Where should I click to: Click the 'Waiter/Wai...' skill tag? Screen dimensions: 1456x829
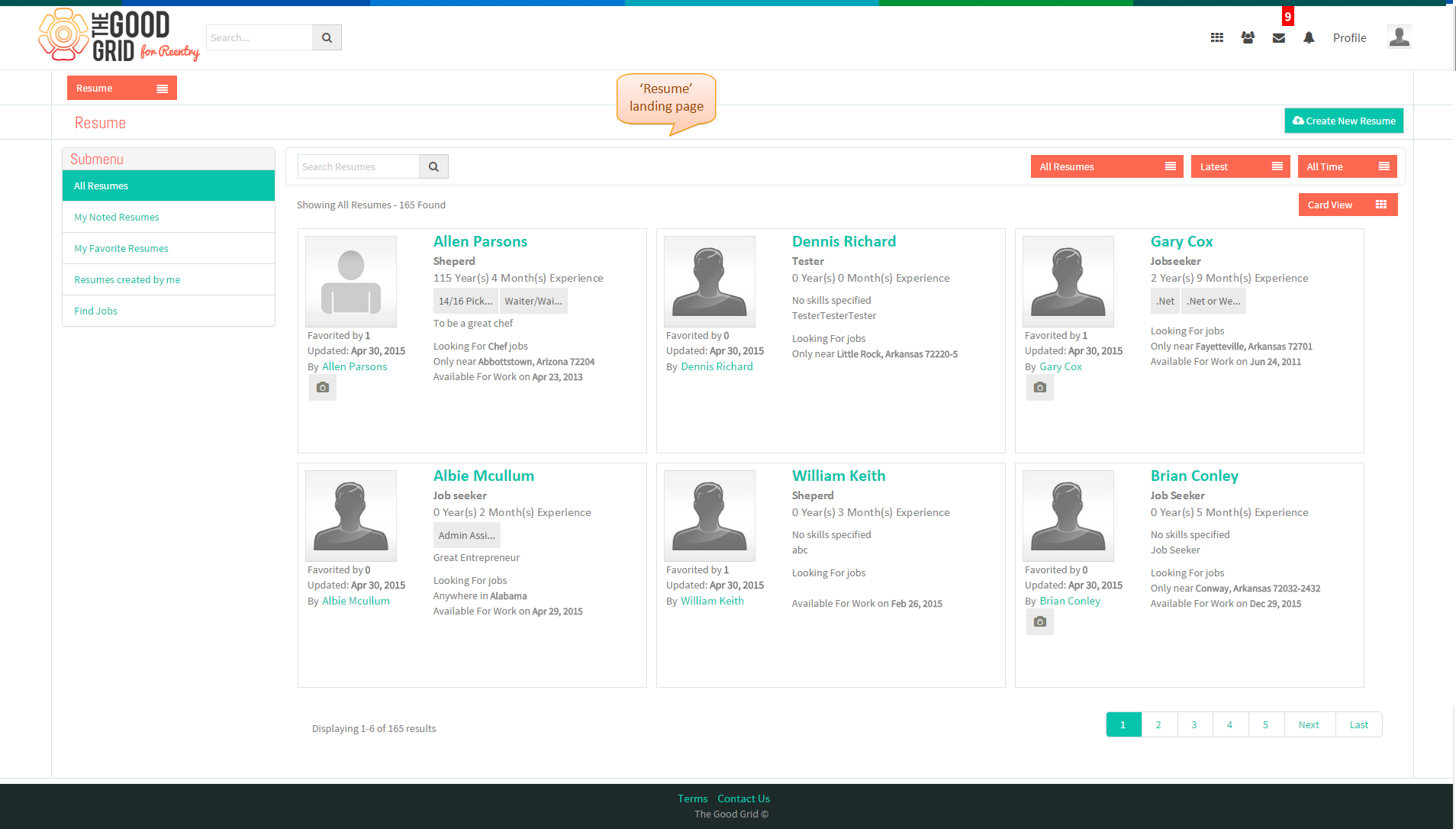pyautogui.click(x=533, y=301)
